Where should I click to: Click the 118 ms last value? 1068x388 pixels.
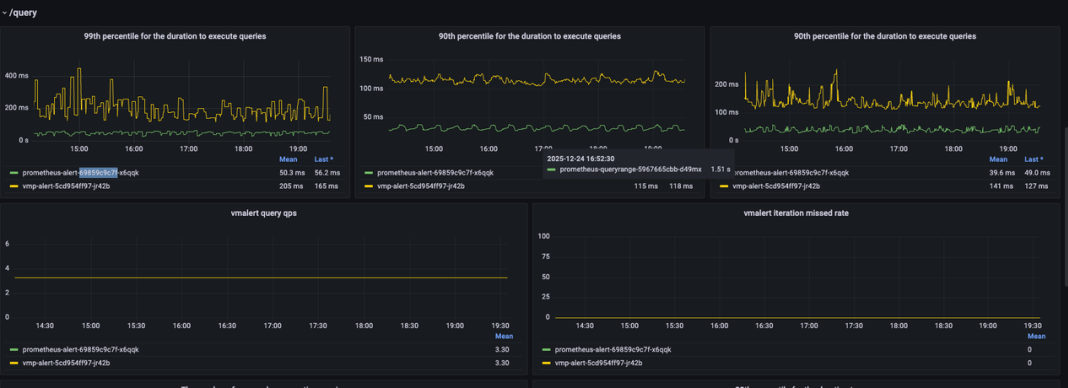click(x=680, y=186)
